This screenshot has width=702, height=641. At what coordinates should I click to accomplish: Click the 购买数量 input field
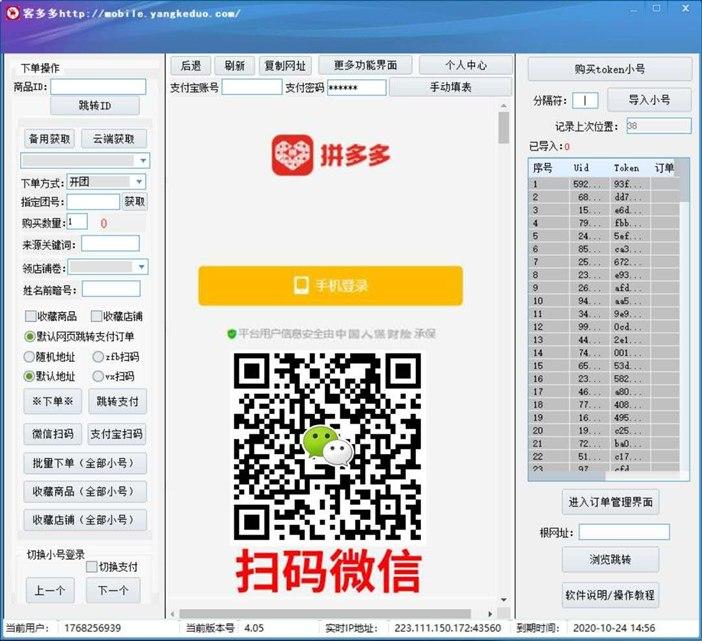pos(77,222)
